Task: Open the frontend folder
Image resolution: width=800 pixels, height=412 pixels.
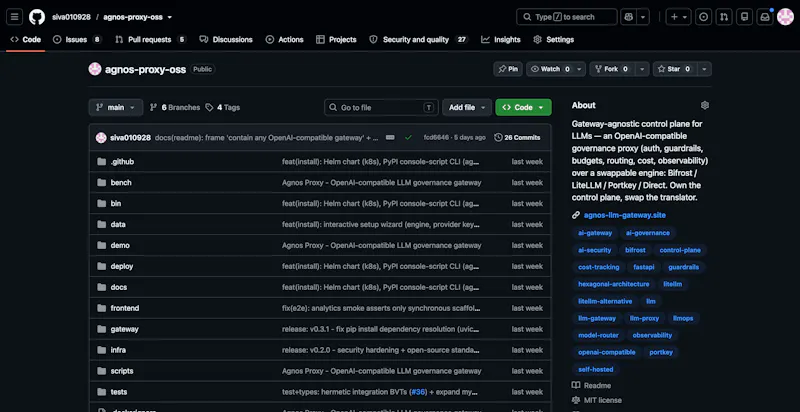Action: tap(125, 308)
